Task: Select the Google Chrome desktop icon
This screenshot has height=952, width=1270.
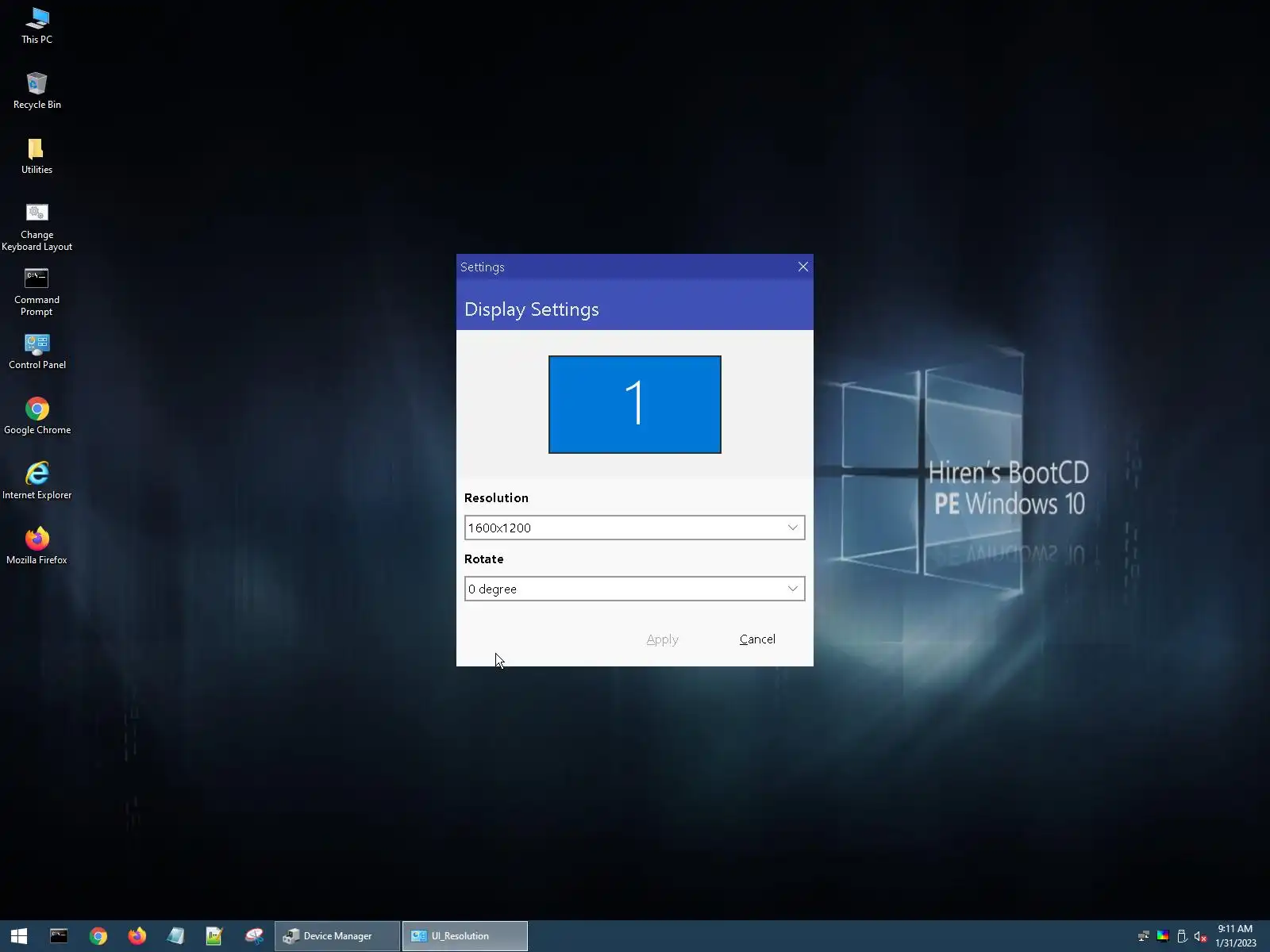Action: (x=37, y=416)
